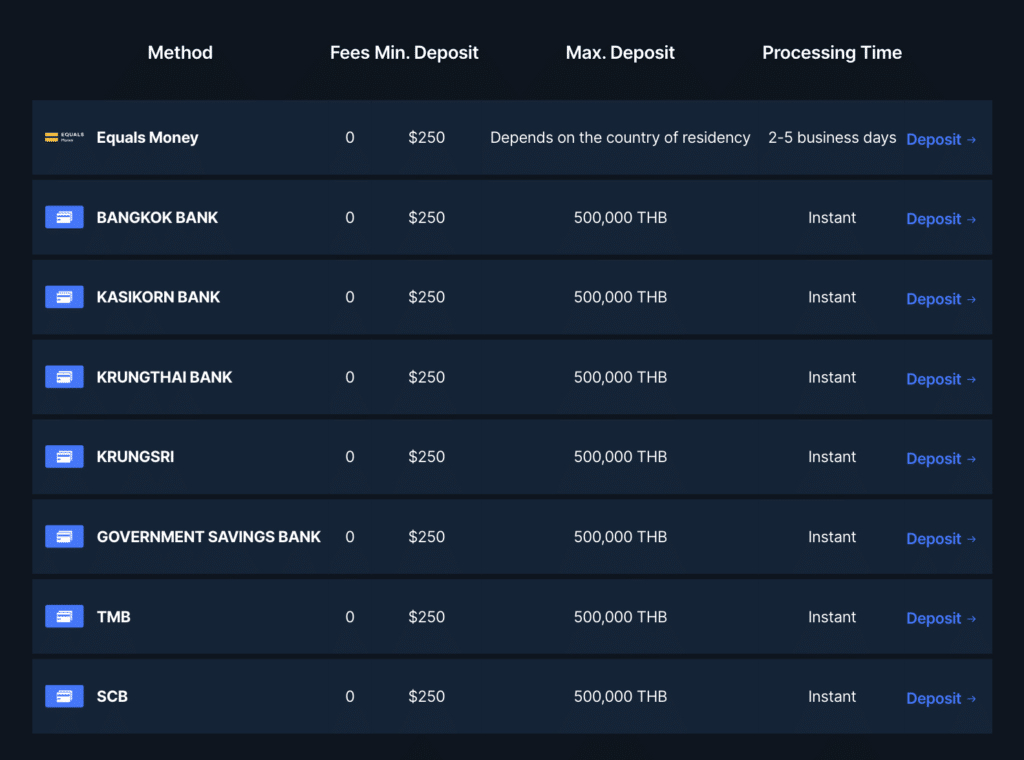1024x760 pixels.
Task: Click the card icon beside TMB
Action: click(64, 616)
